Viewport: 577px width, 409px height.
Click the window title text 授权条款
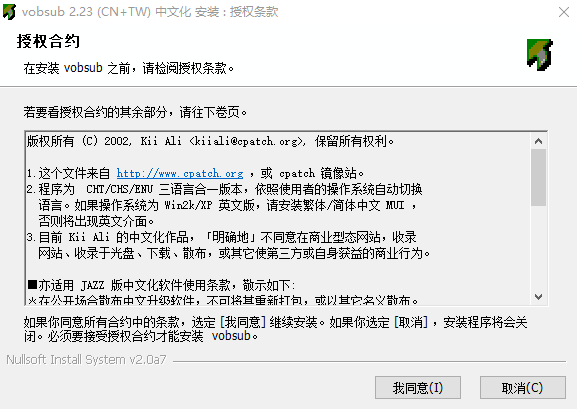[x=254, y=12]
